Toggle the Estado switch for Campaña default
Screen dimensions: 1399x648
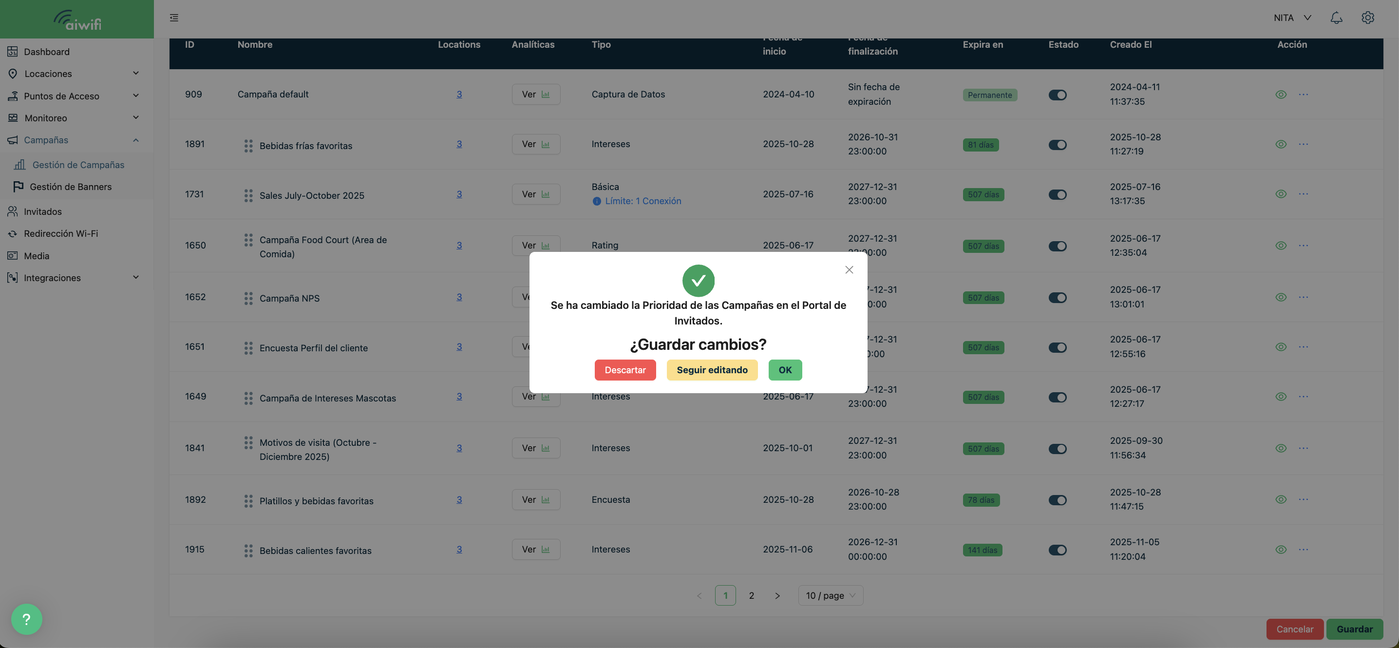coord(1057,95)
